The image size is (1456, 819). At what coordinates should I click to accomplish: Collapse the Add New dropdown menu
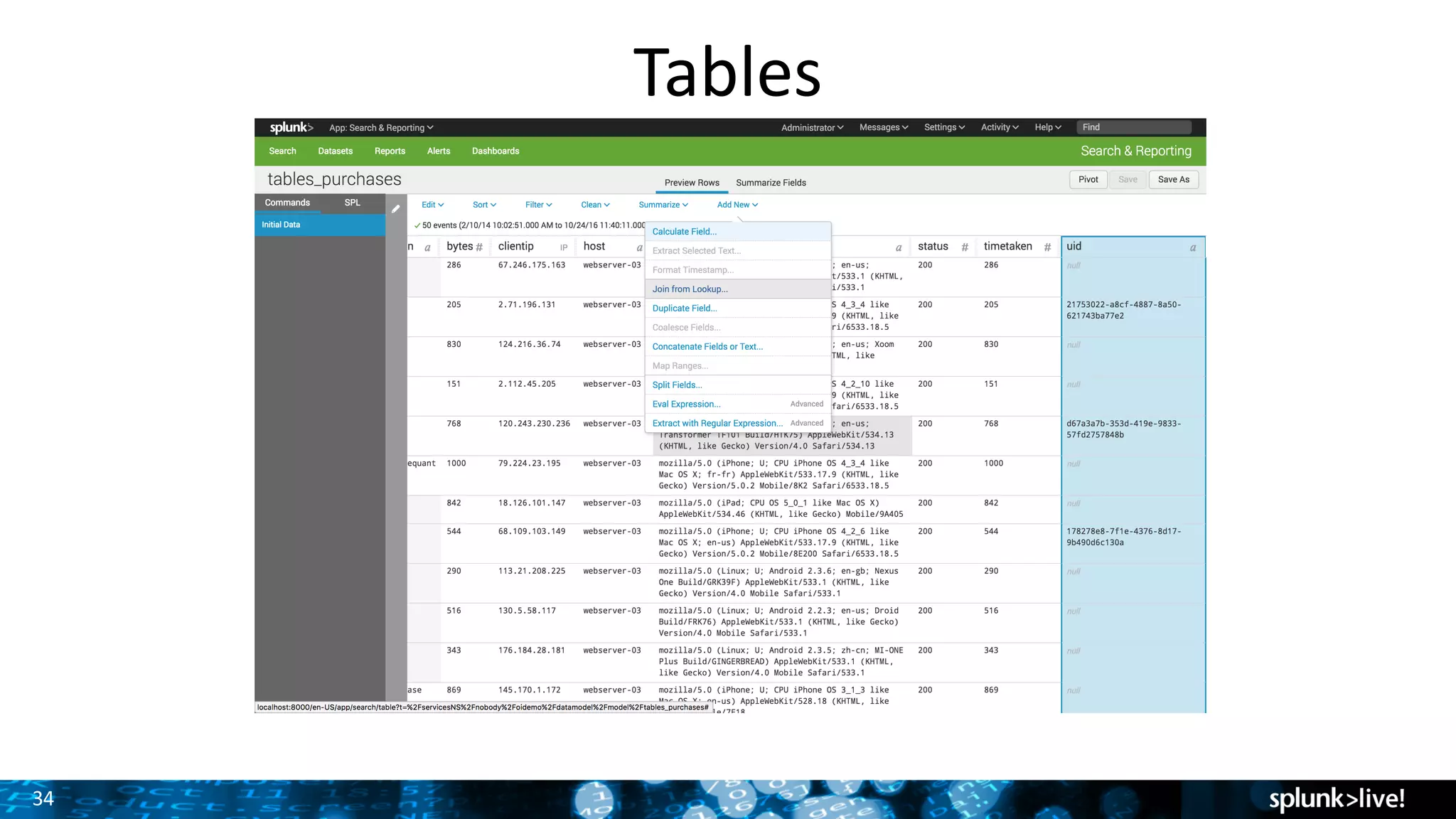click(x=737, y=205)
